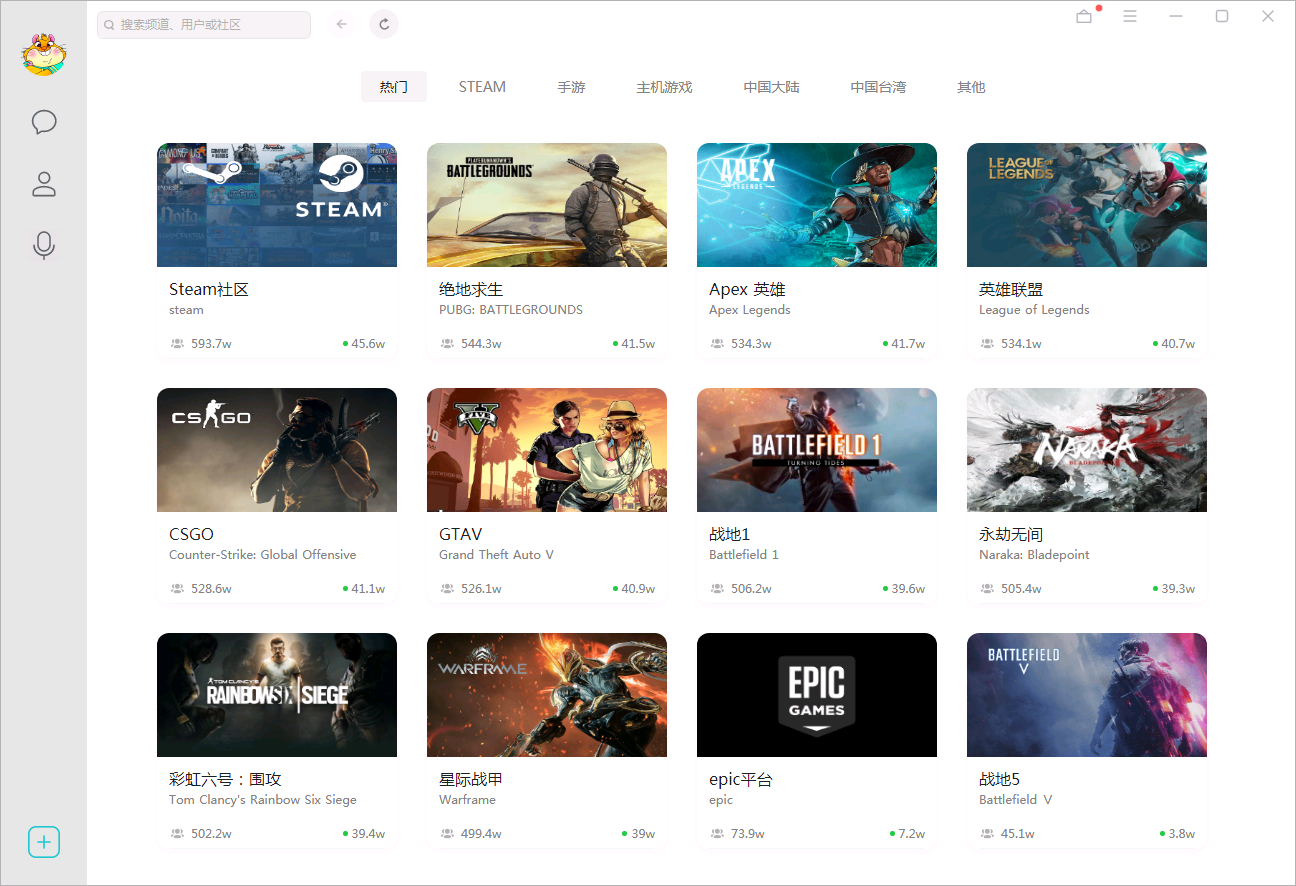Click green online dot on 战地5 card

1163,833
